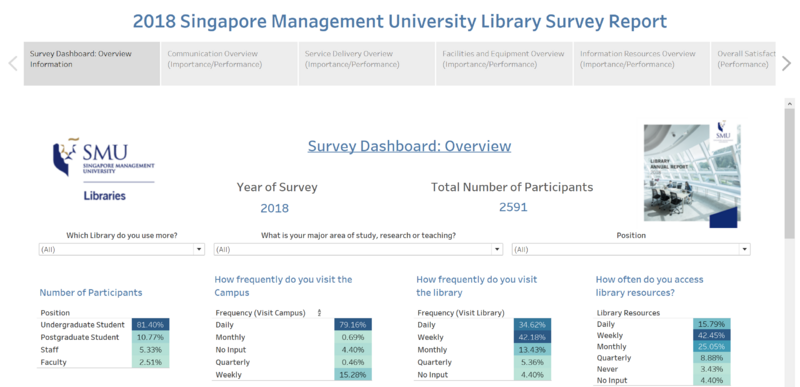Screen dimensions: 800x387
Task: Select the 13.43% Monthly library visit cell
Action: point(533,350)
